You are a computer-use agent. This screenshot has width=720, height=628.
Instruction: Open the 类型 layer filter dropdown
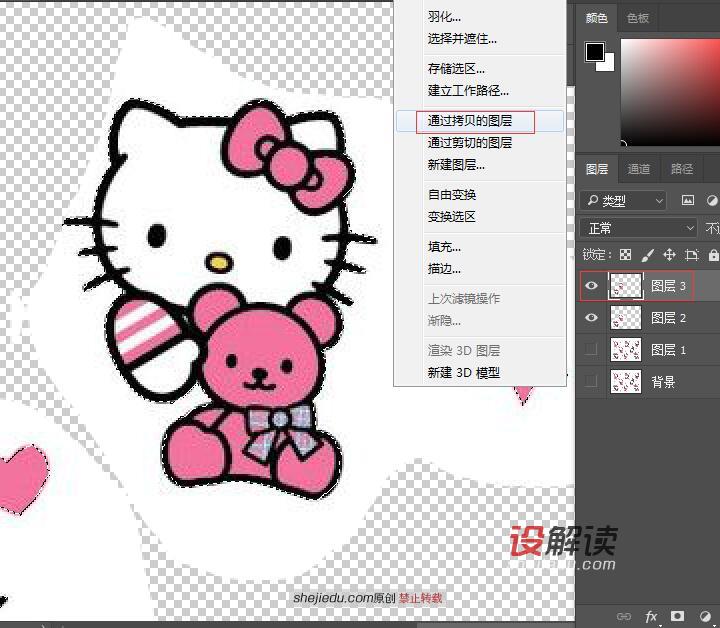tap(623, 201)
